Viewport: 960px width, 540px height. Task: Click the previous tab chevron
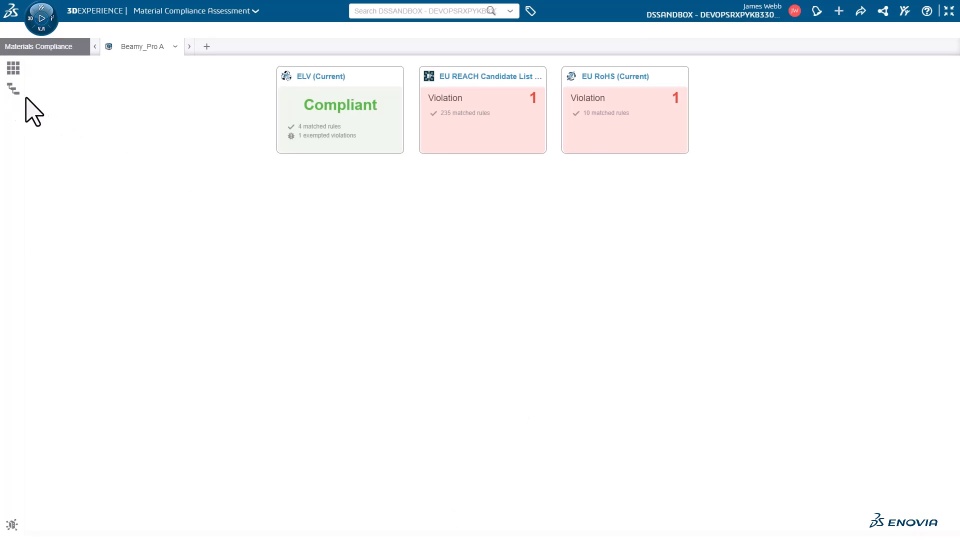click(95, 47)
